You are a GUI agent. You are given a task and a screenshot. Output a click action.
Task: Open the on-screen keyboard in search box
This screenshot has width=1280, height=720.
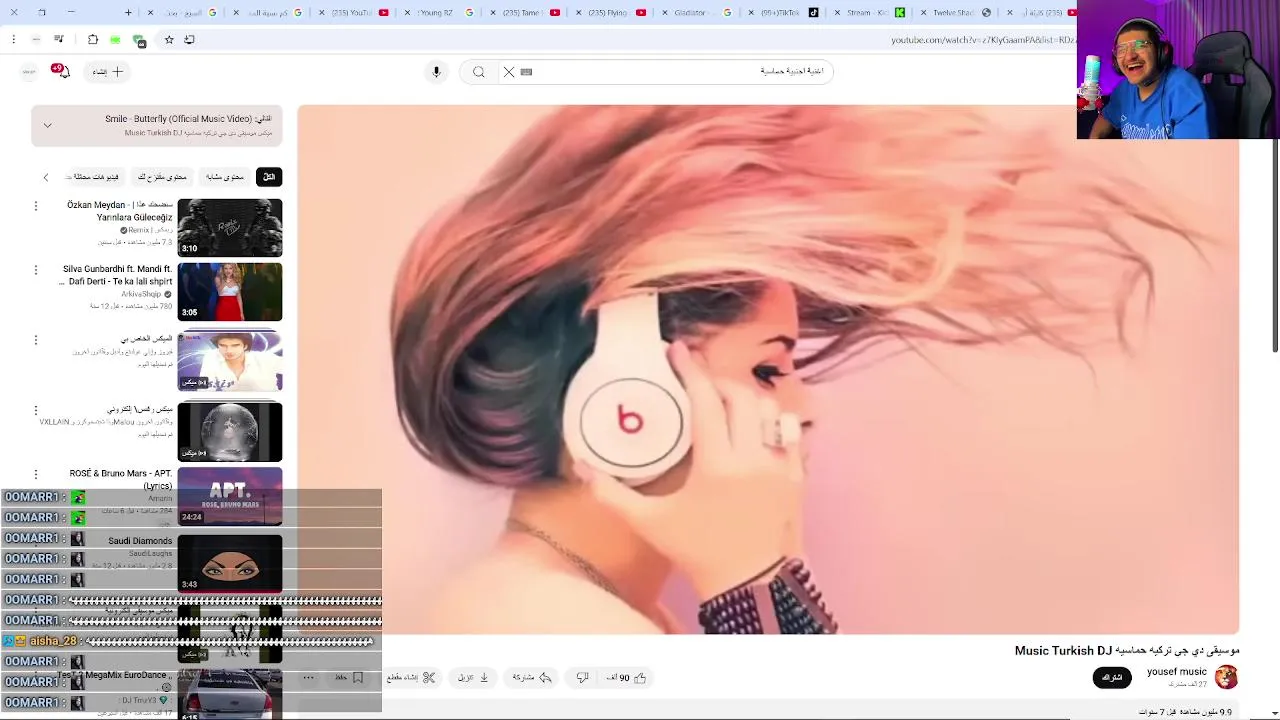527,71
